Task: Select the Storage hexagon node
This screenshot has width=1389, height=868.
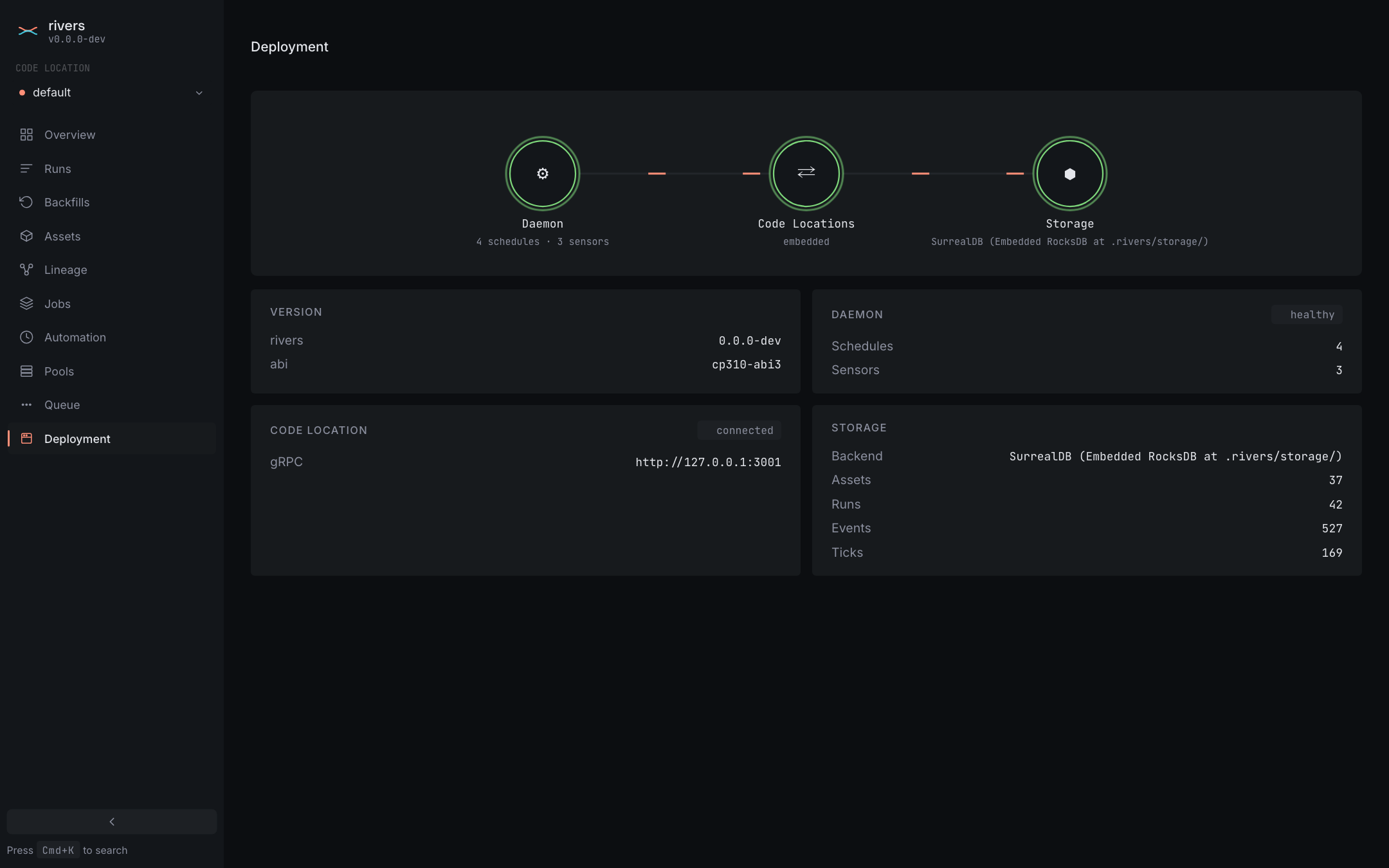Action: [1070, 174]
